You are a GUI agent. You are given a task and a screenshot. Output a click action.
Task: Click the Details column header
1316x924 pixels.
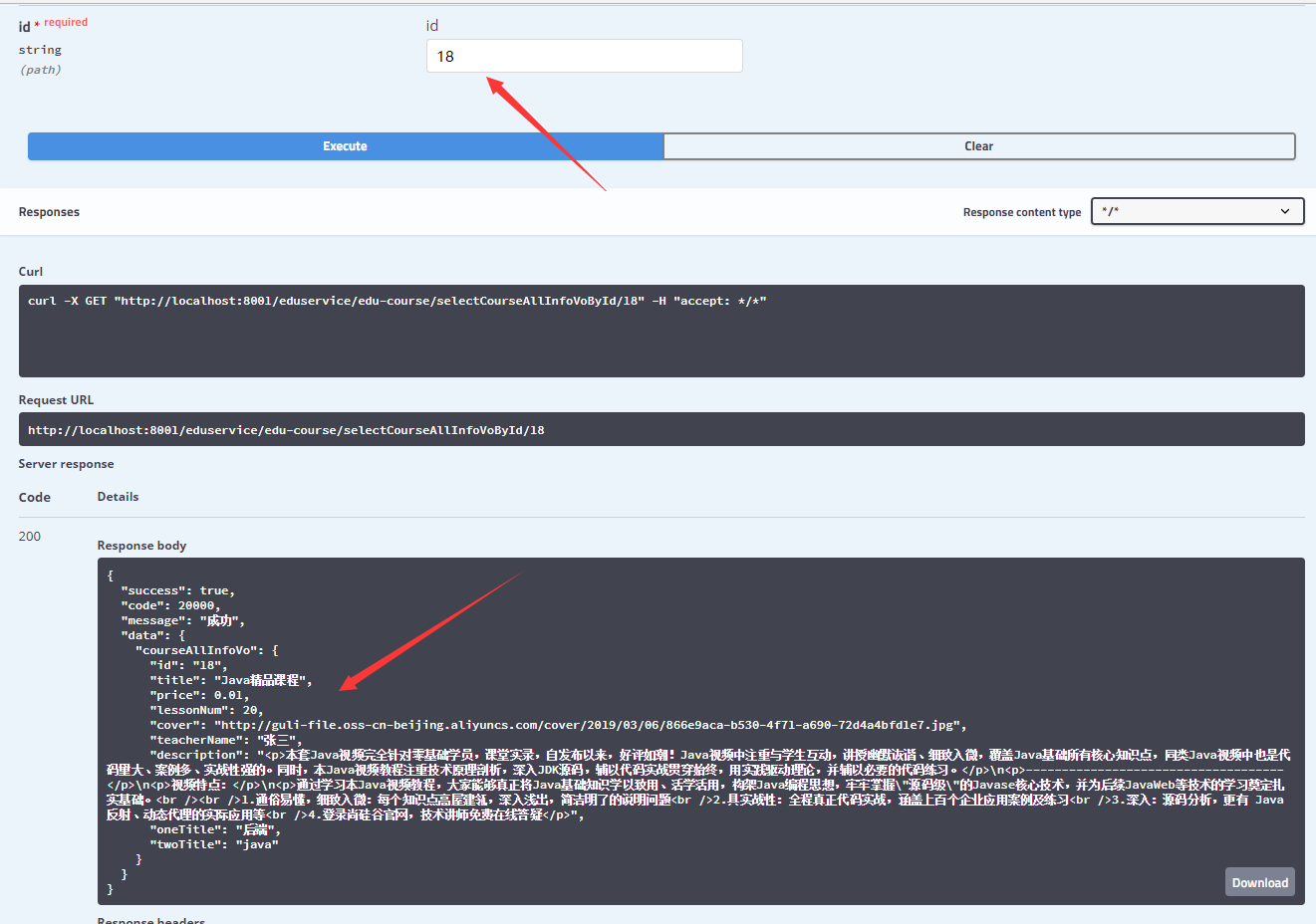pyautogui.click(x=118, y=497)
